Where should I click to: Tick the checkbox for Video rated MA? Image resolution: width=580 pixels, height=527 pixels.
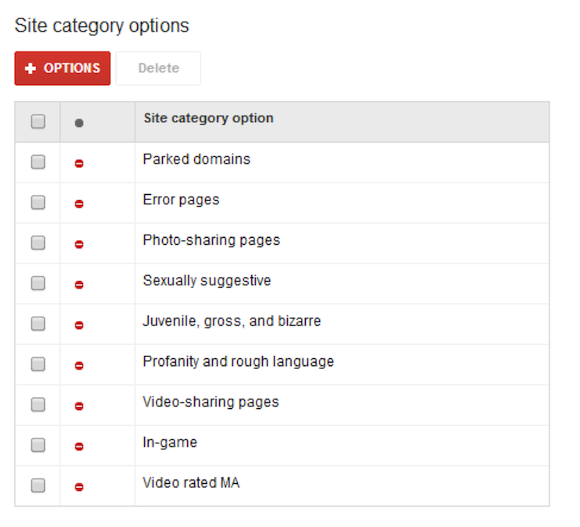[x=38, y=485]
